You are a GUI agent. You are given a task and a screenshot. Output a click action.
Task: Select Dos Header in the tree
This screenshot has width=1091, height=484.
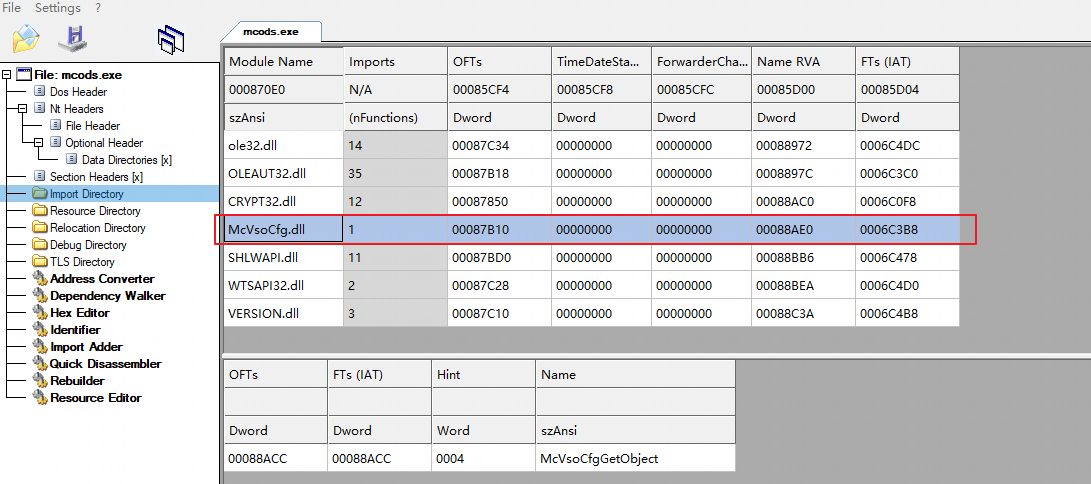point(79,92)
